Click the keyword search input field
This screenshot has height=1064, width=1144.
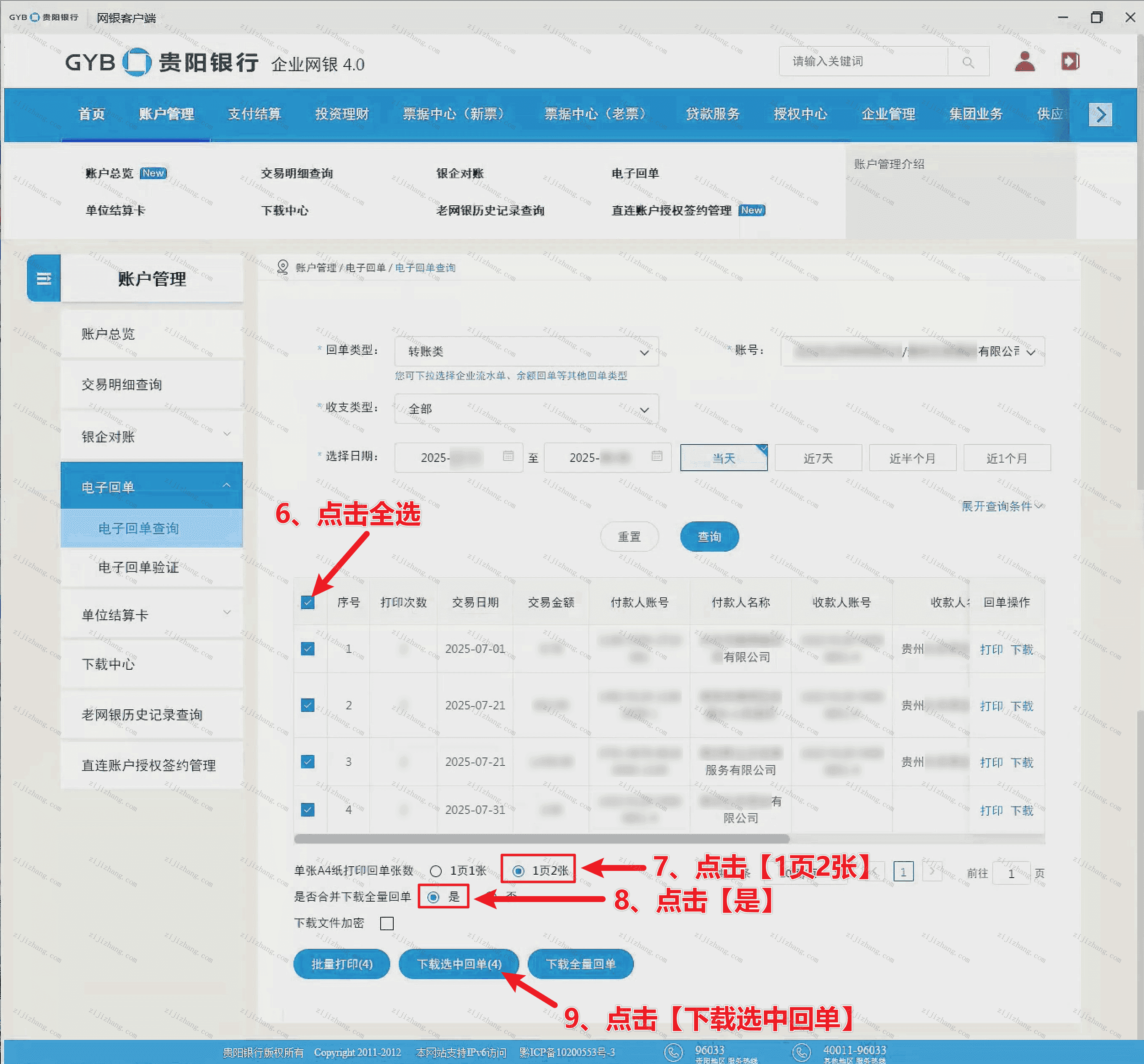click(x=863, y=61)
